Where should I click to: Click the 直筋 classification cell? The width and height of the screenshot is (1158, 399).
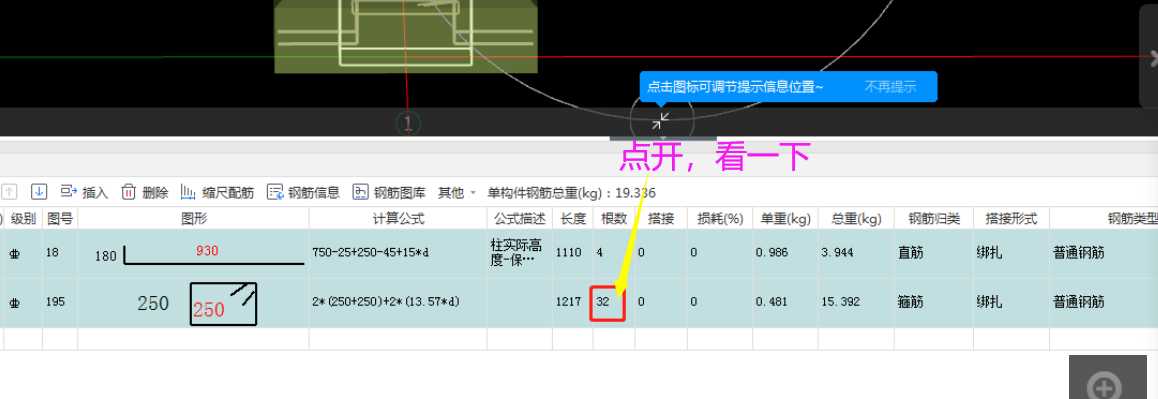[933, 253]
